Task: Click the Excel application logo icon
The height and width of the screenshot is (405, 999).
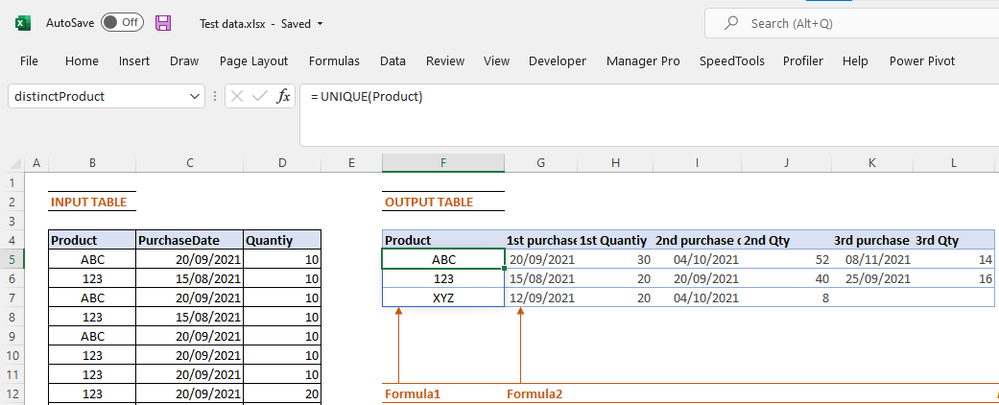Action: click(x=22, y=24)
